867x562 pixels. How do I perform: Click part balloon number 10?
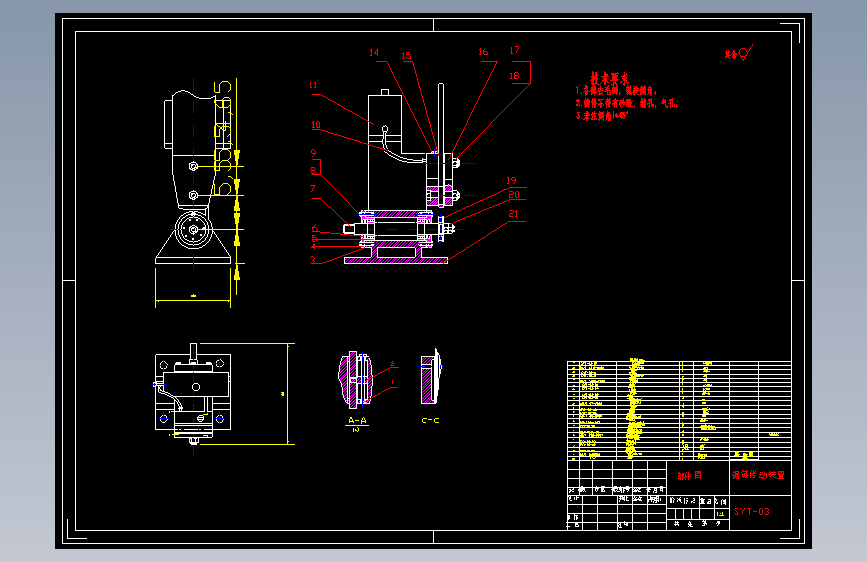[x=316, y=125]
